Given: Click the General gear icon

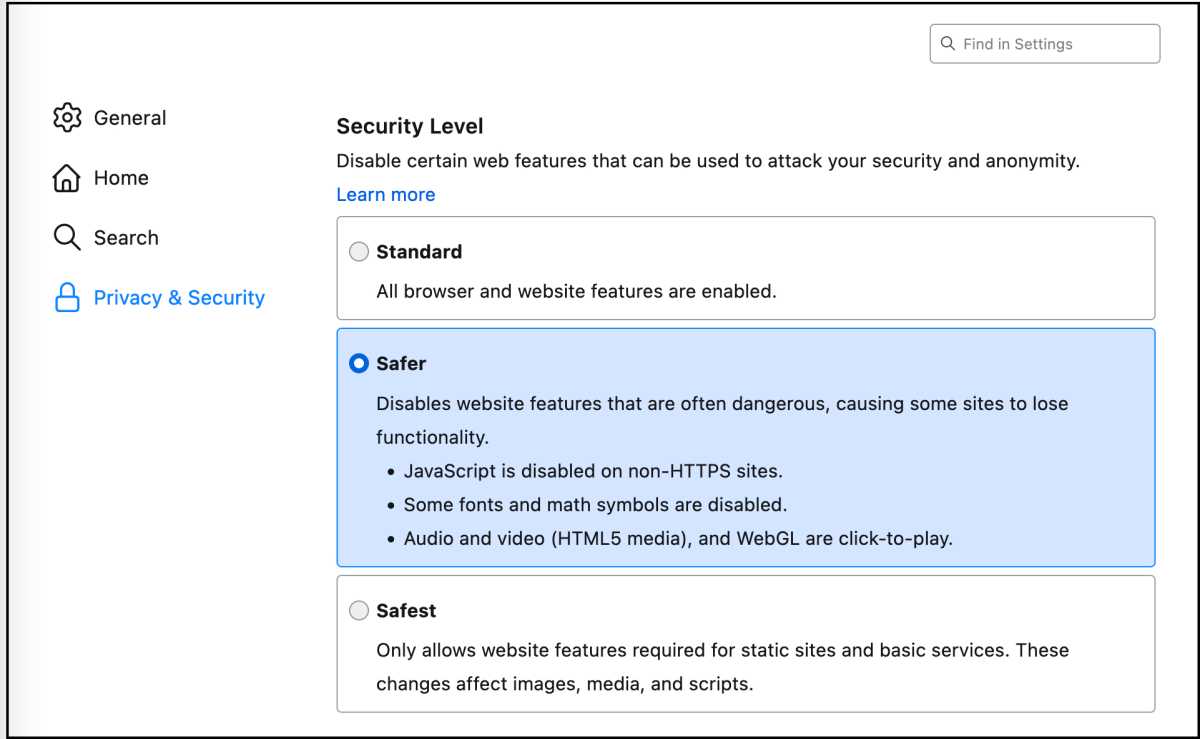Looking at the screenshot, I should [x=66, y=117].
